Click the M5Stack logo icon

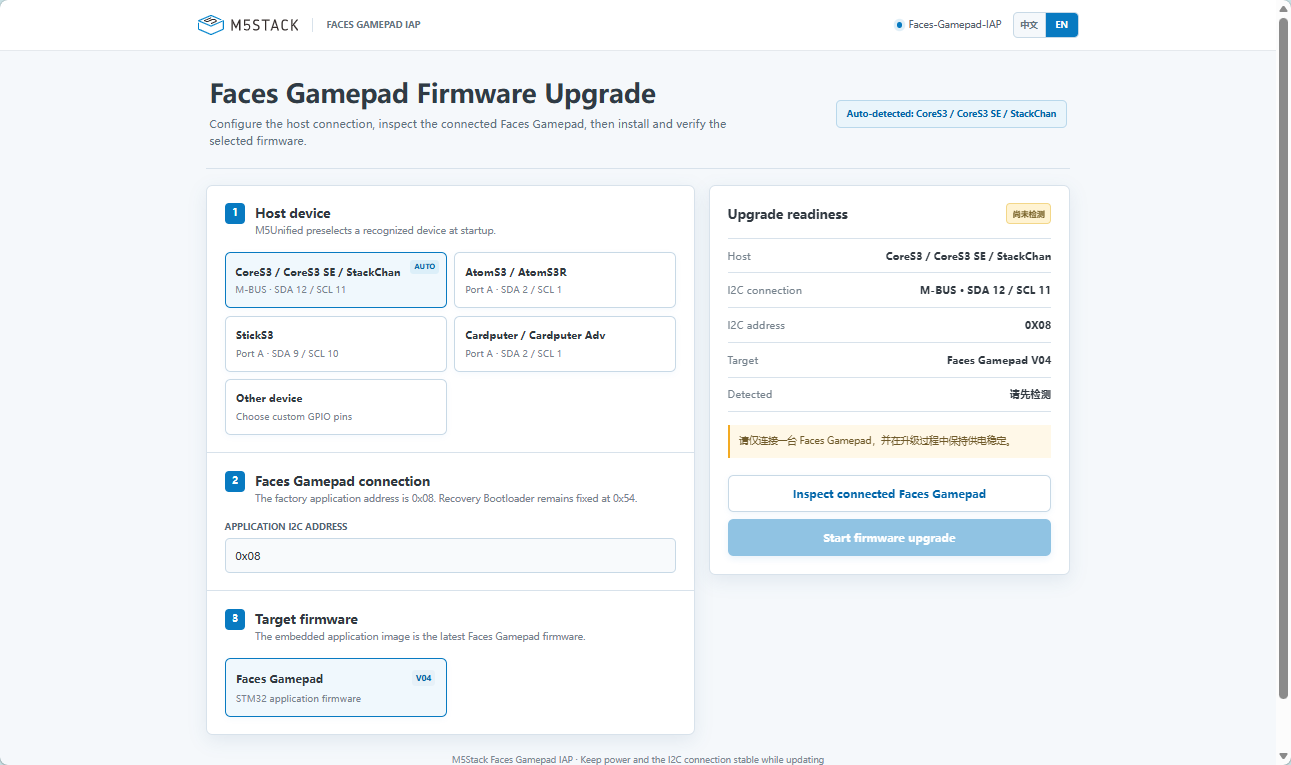210,25
